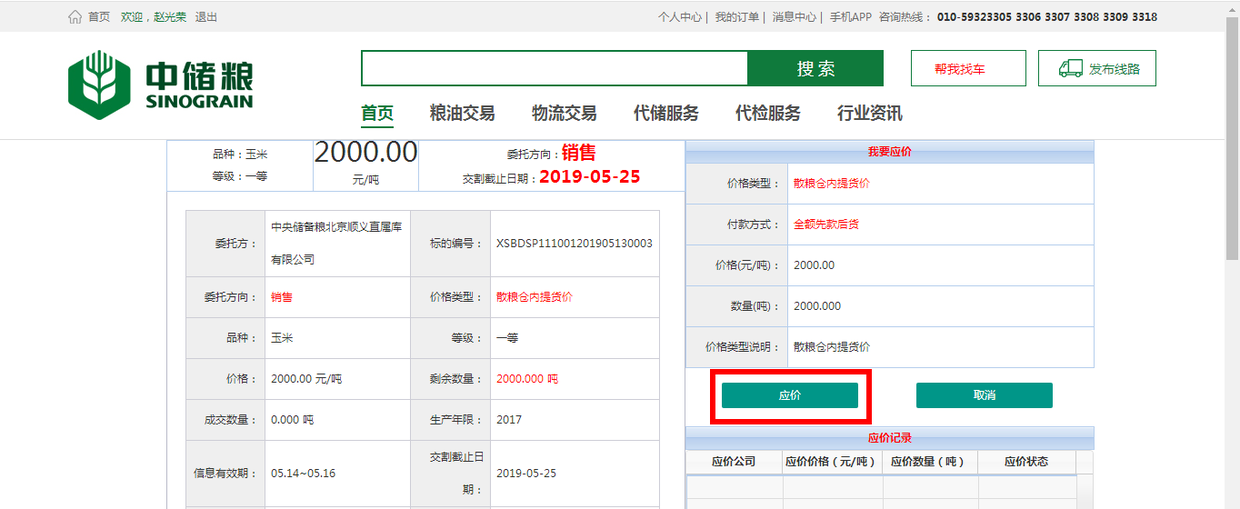Click the 应价记录 section header
Image resolution: width=1240 pixels, height=509 pixels.
(890, 438)
